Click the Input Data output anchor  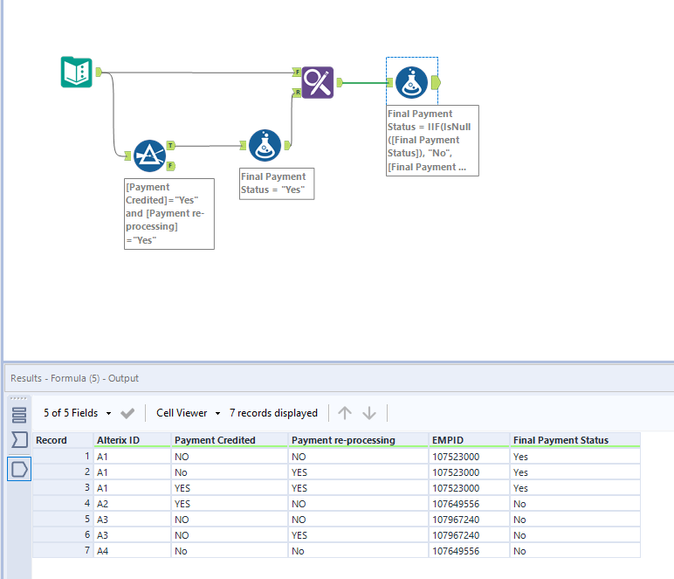[98, 72]
